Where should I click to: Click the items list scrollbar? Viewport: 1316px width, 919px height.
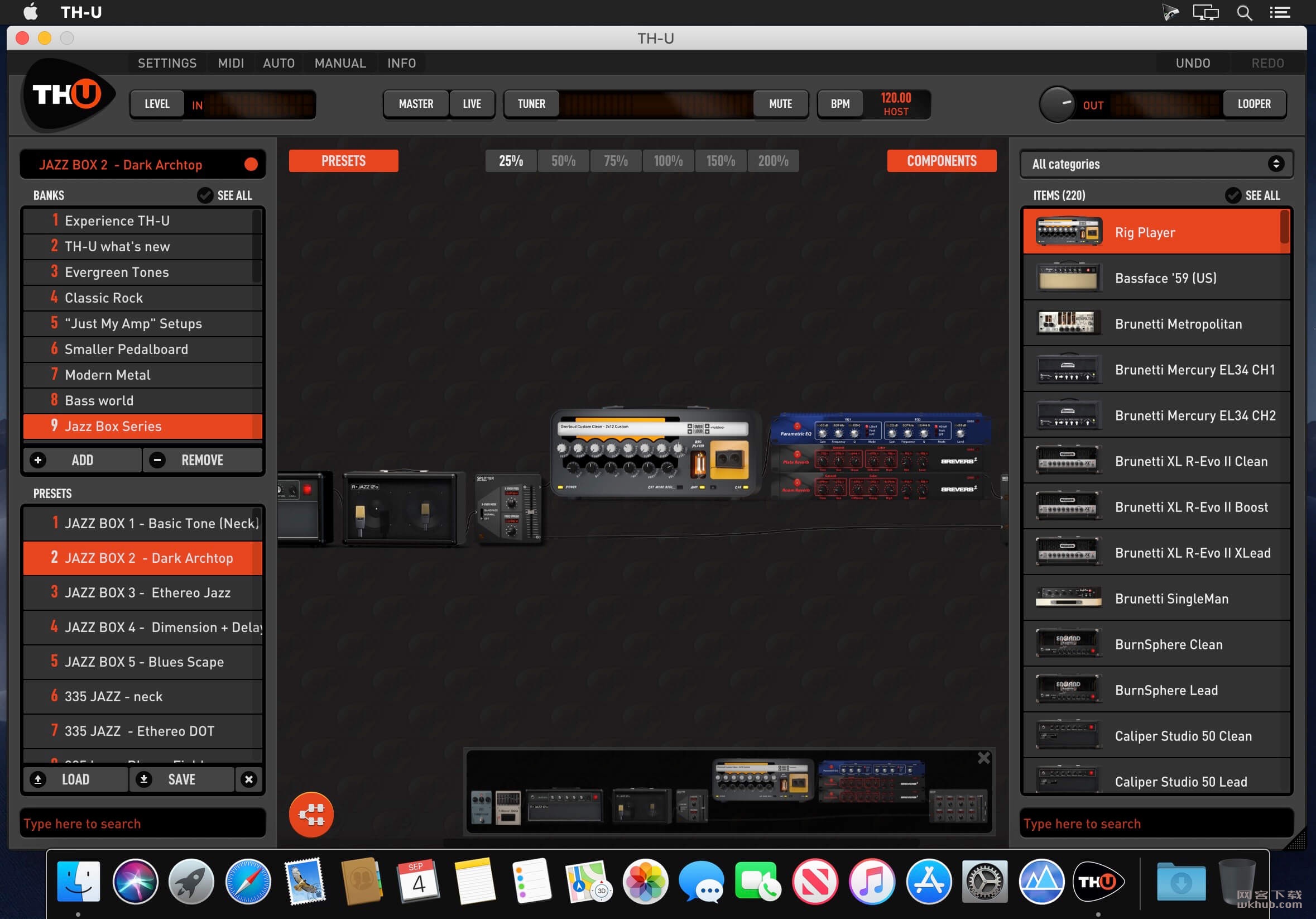click(x=1285, y=227)
